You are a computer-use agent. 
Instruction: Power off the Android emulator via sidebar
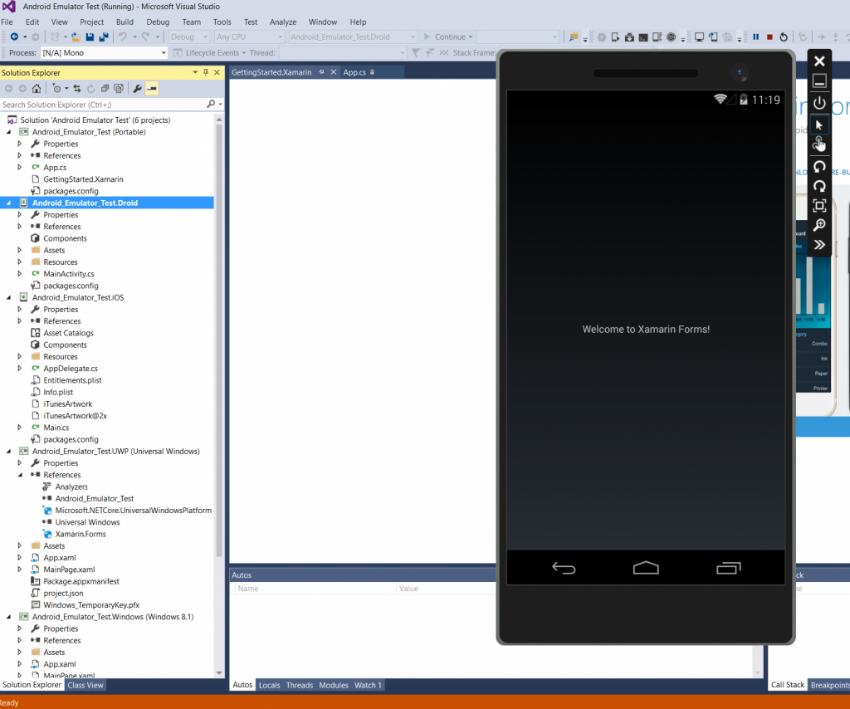819,102
